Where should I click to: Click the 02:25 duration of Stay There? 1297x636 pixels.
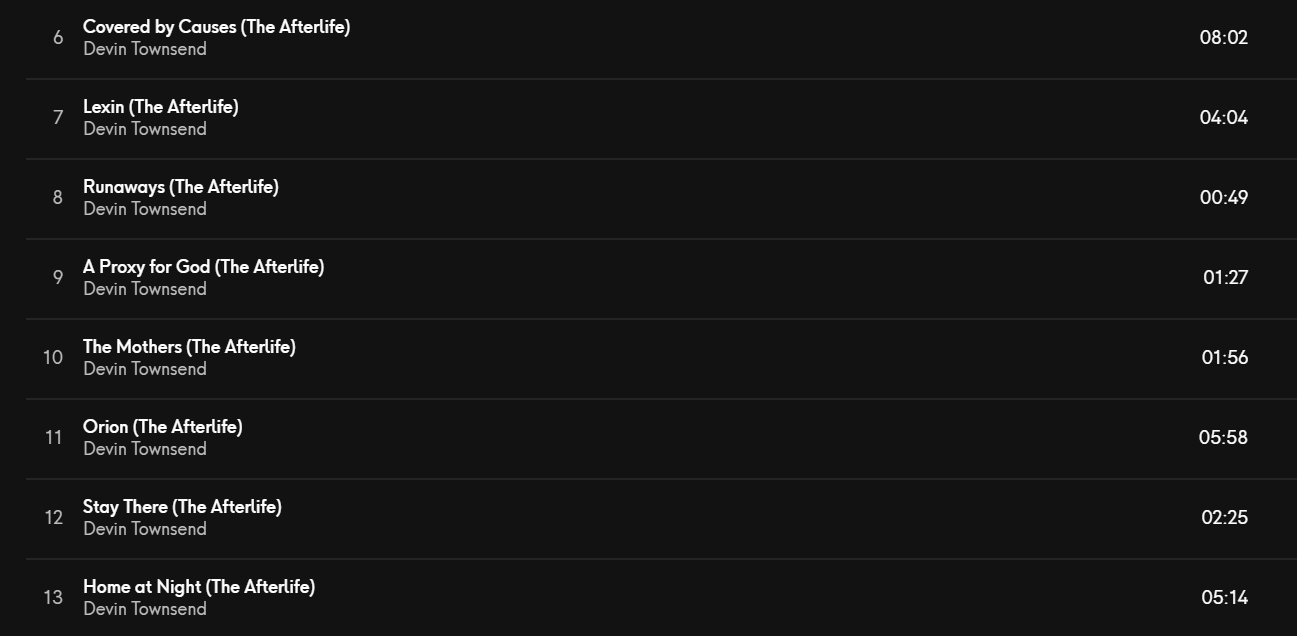tap(1225, 518)
